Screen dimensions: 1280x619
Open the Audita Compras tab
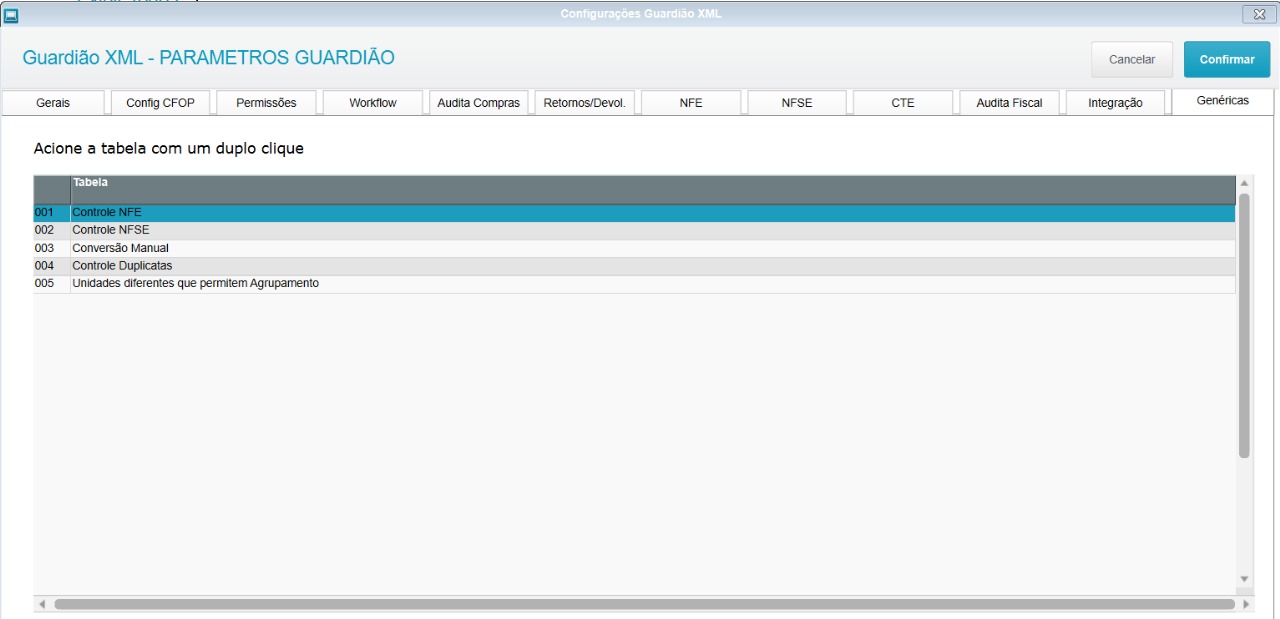pos(479,103)
